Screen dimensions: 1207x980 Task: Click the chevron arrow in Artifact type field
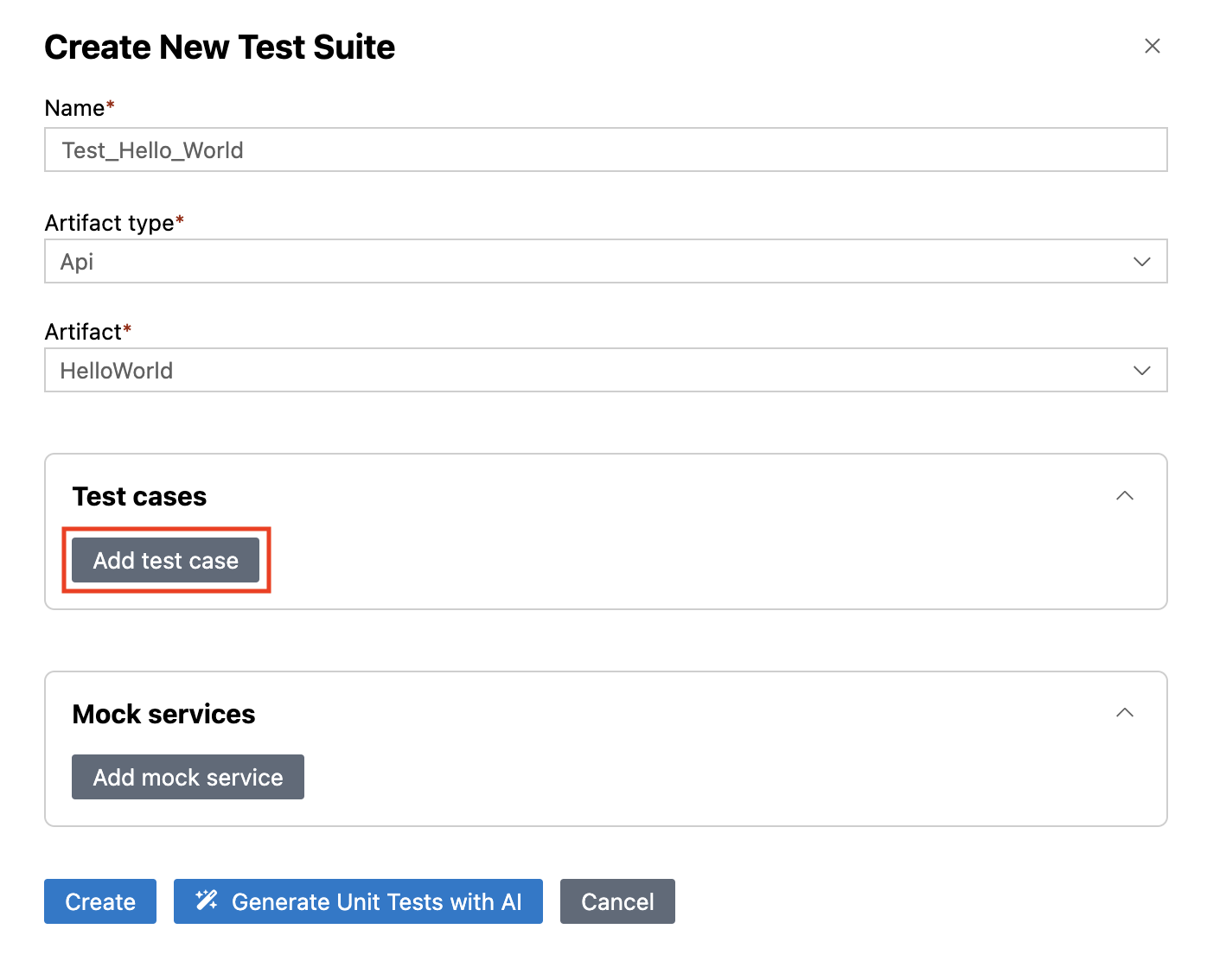pyautogui.click(x=1141, y=262)
